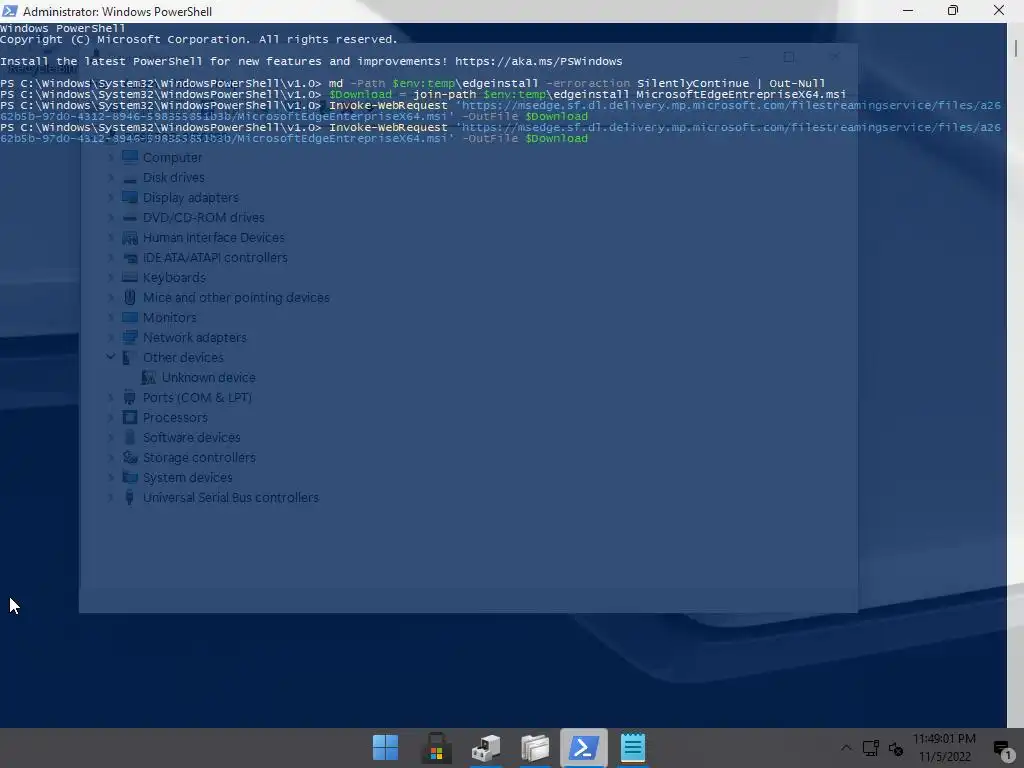Screen dimensions: 1024x768
Task: Select the Other devices category icon
Action: point(130,358)
